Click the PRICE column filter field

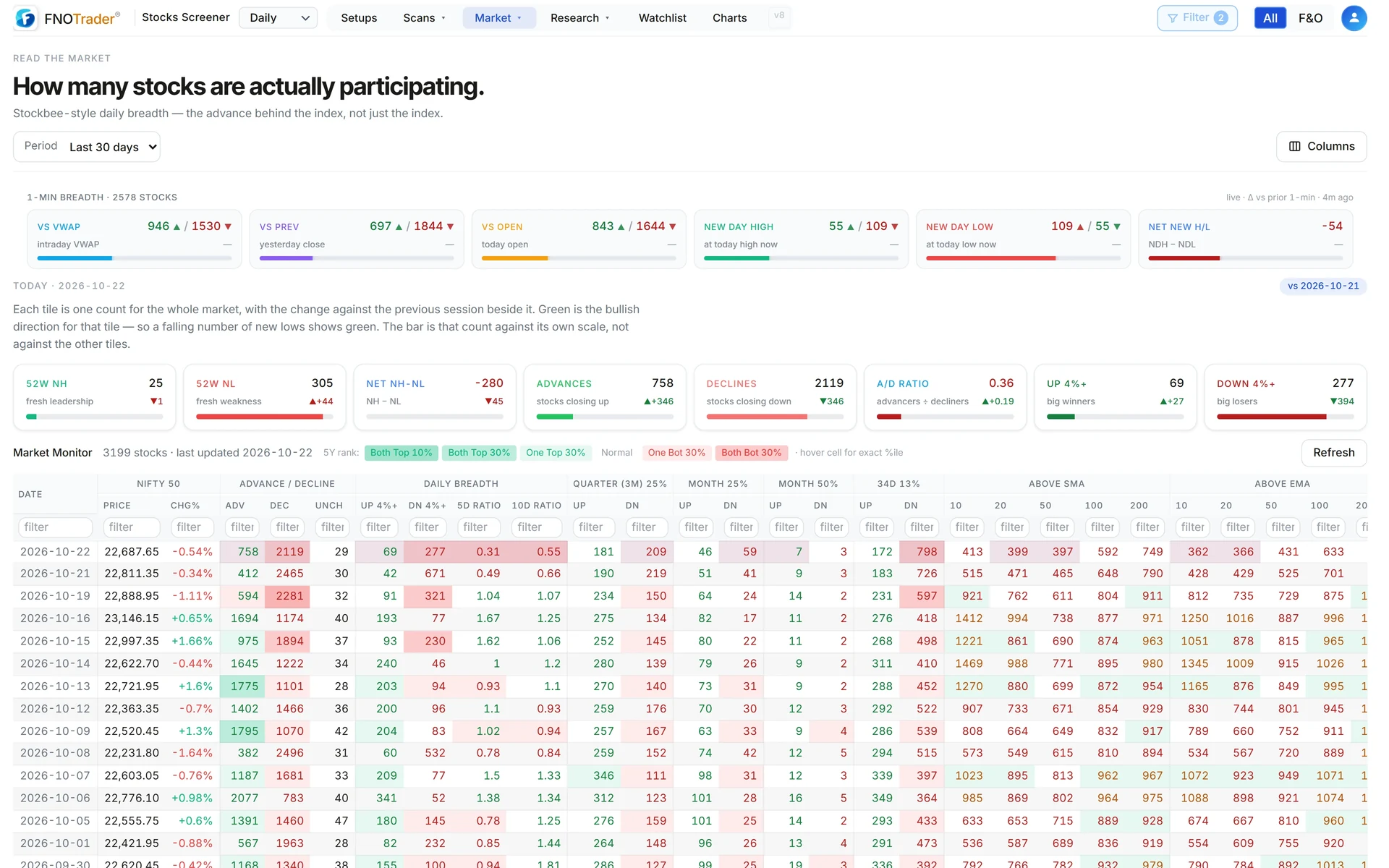(132, 527)
